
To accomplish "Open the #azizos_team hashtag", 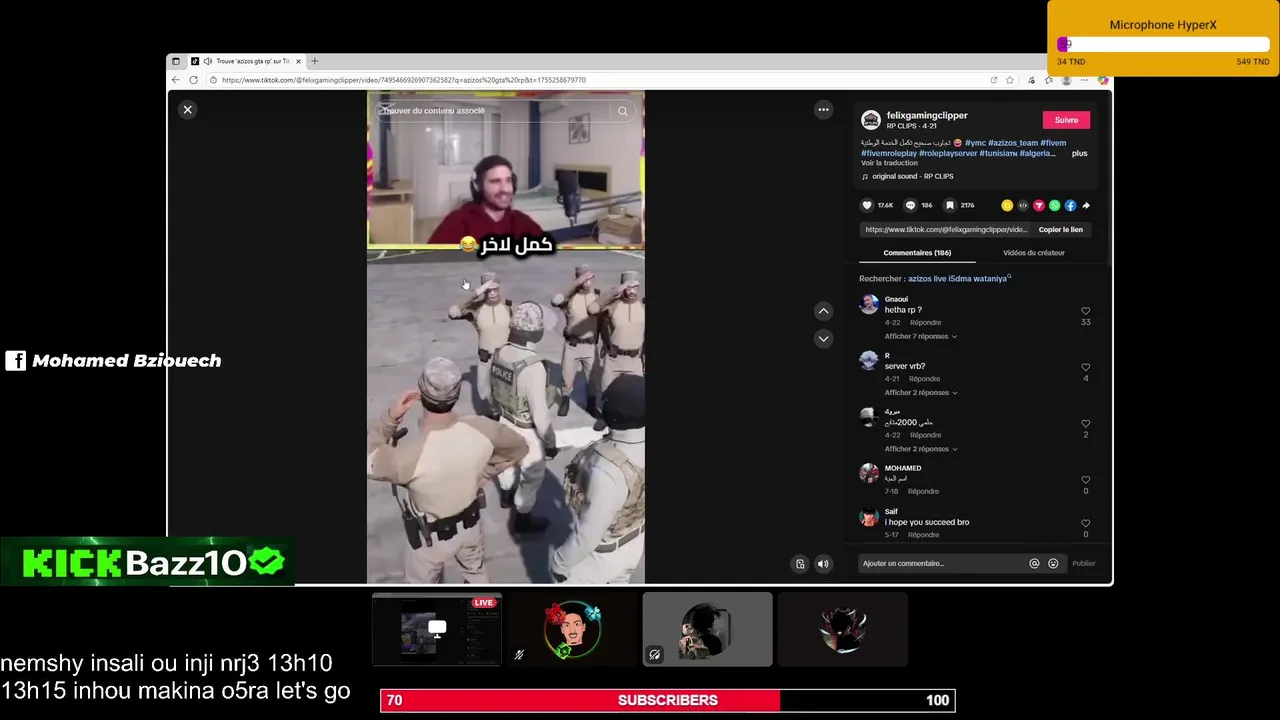I will click(x=1013, y=143).
